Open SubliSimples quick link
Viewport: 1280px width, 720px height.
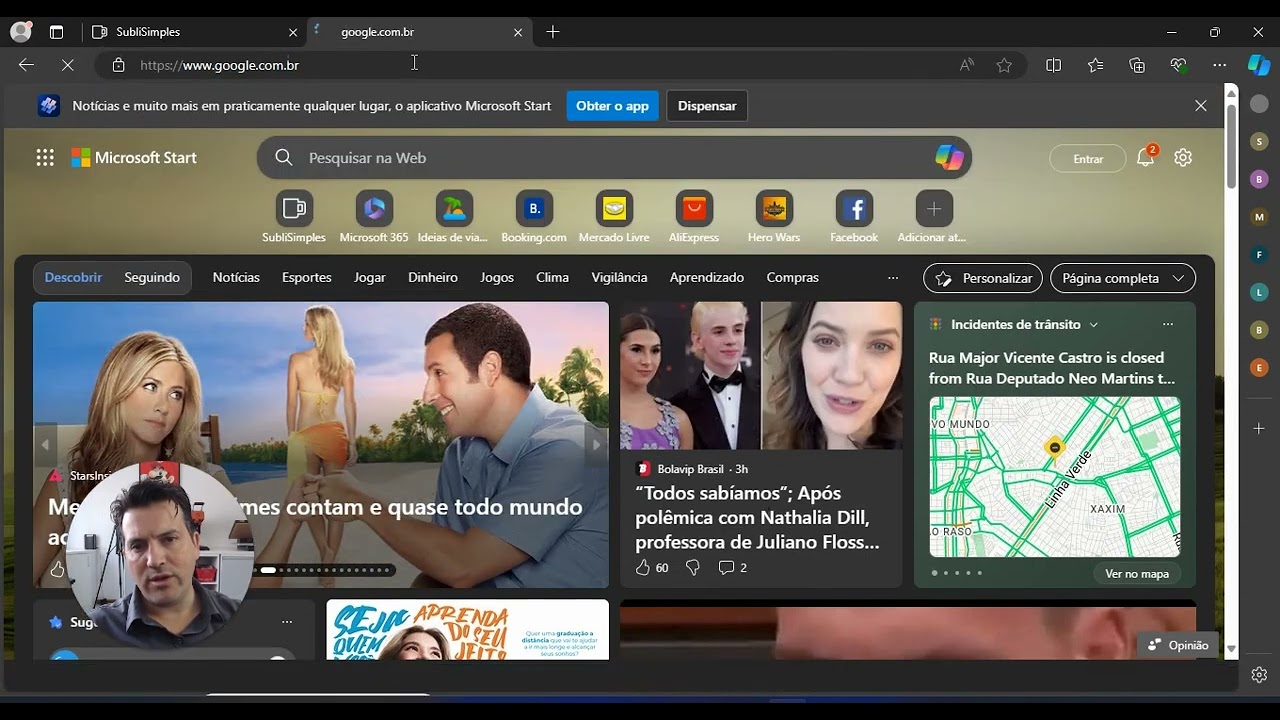pos(294,216)
